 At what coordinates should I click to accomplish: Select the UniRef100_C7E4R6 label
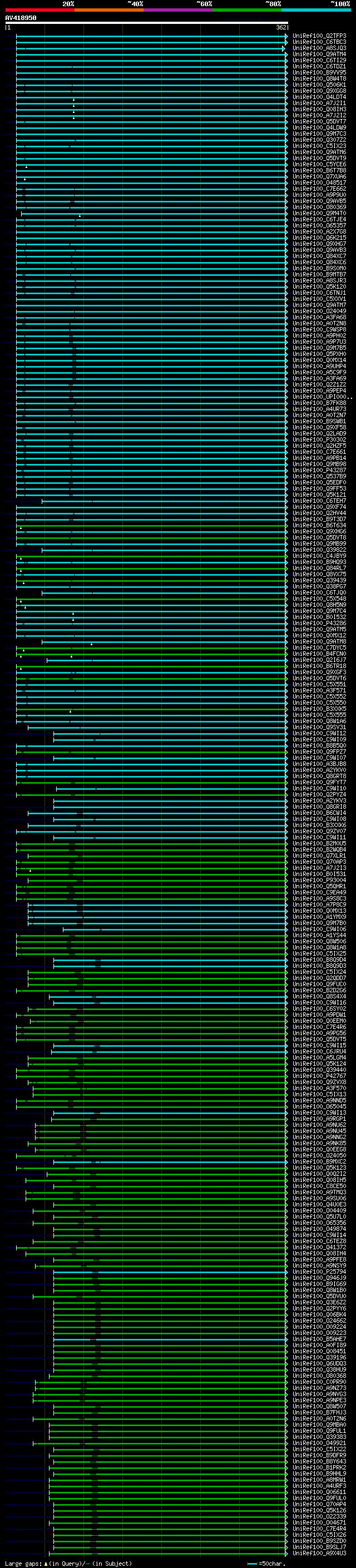[x=319, y=1027]
